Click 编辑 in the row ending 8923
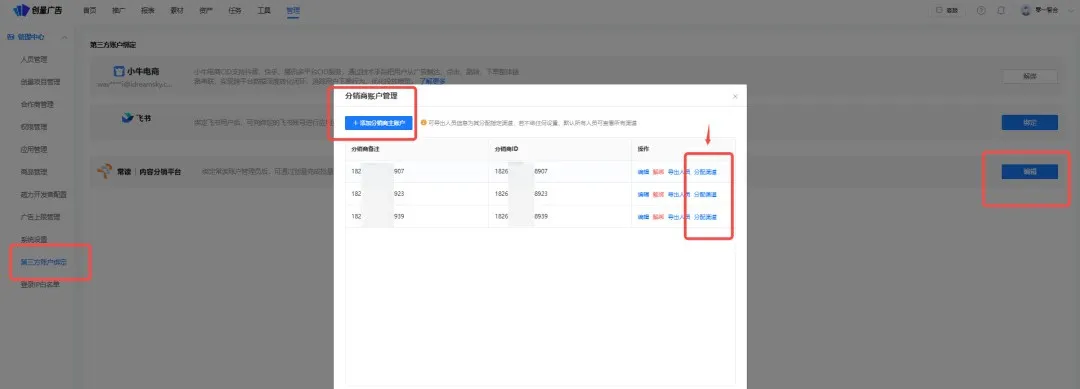1080x389 pixels. click(643, 195)
